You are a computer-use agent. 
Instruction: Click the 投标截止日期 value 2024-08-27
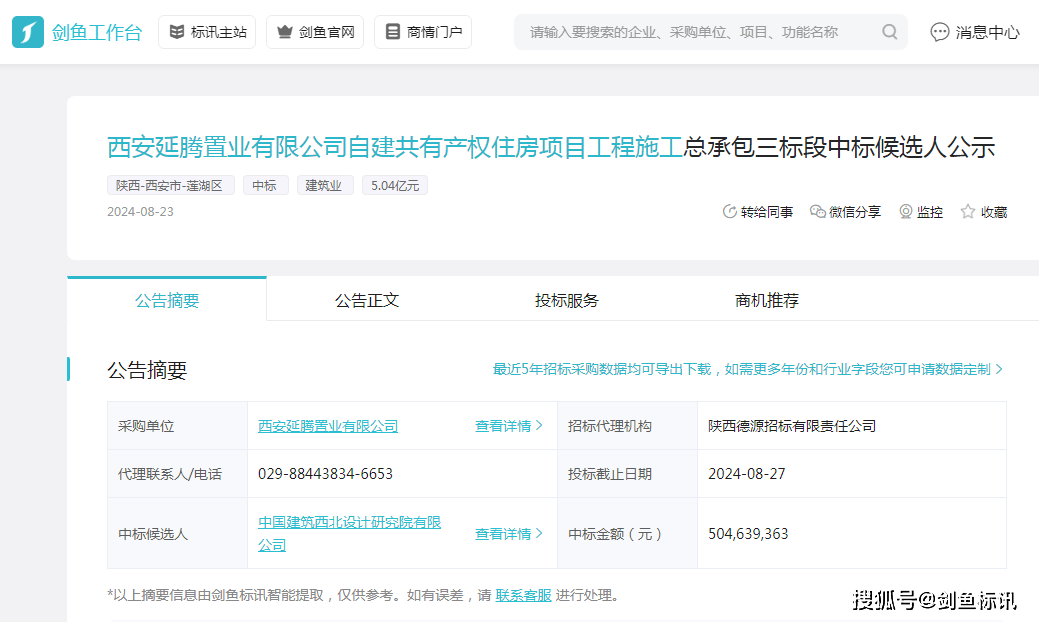coord(747,474)
